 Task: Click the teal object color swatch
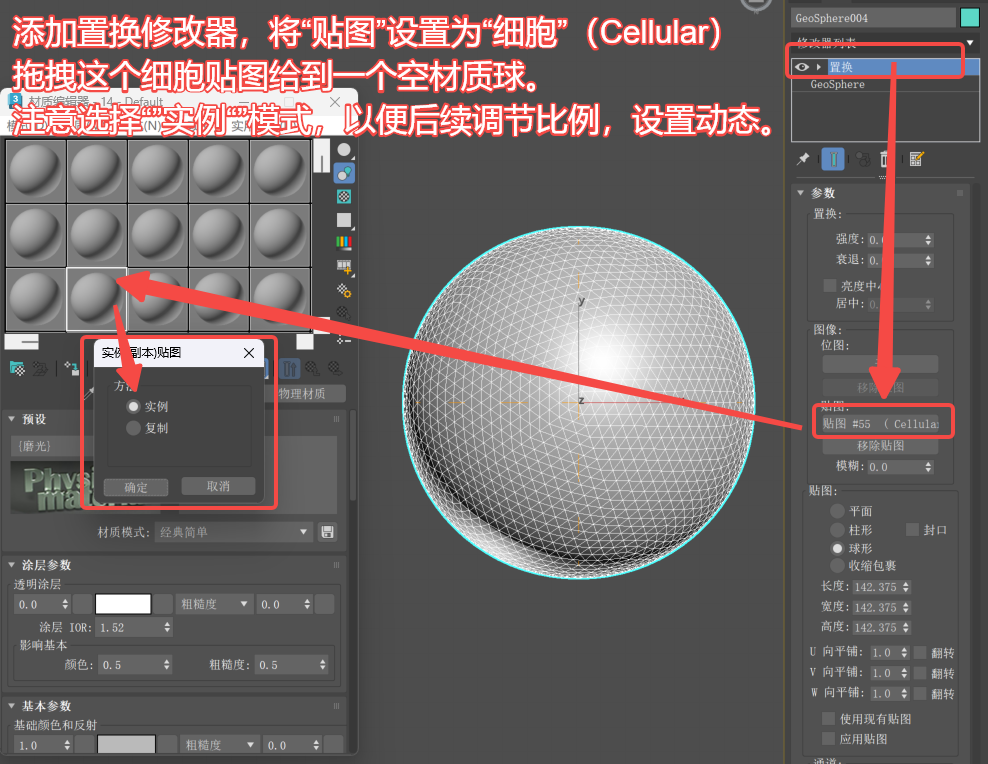tap(969, 17)
